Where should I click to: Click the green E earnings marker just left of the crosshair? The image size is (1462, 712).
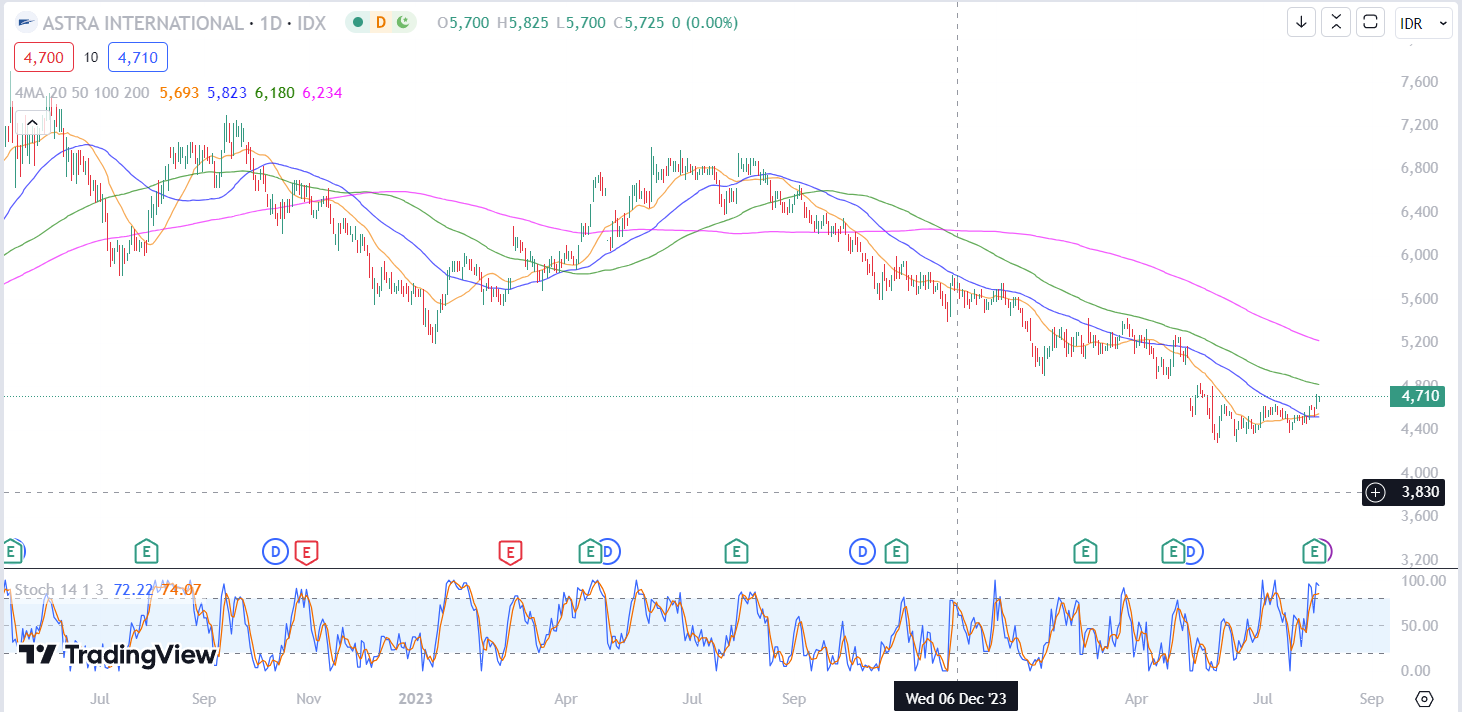[896, 550]
